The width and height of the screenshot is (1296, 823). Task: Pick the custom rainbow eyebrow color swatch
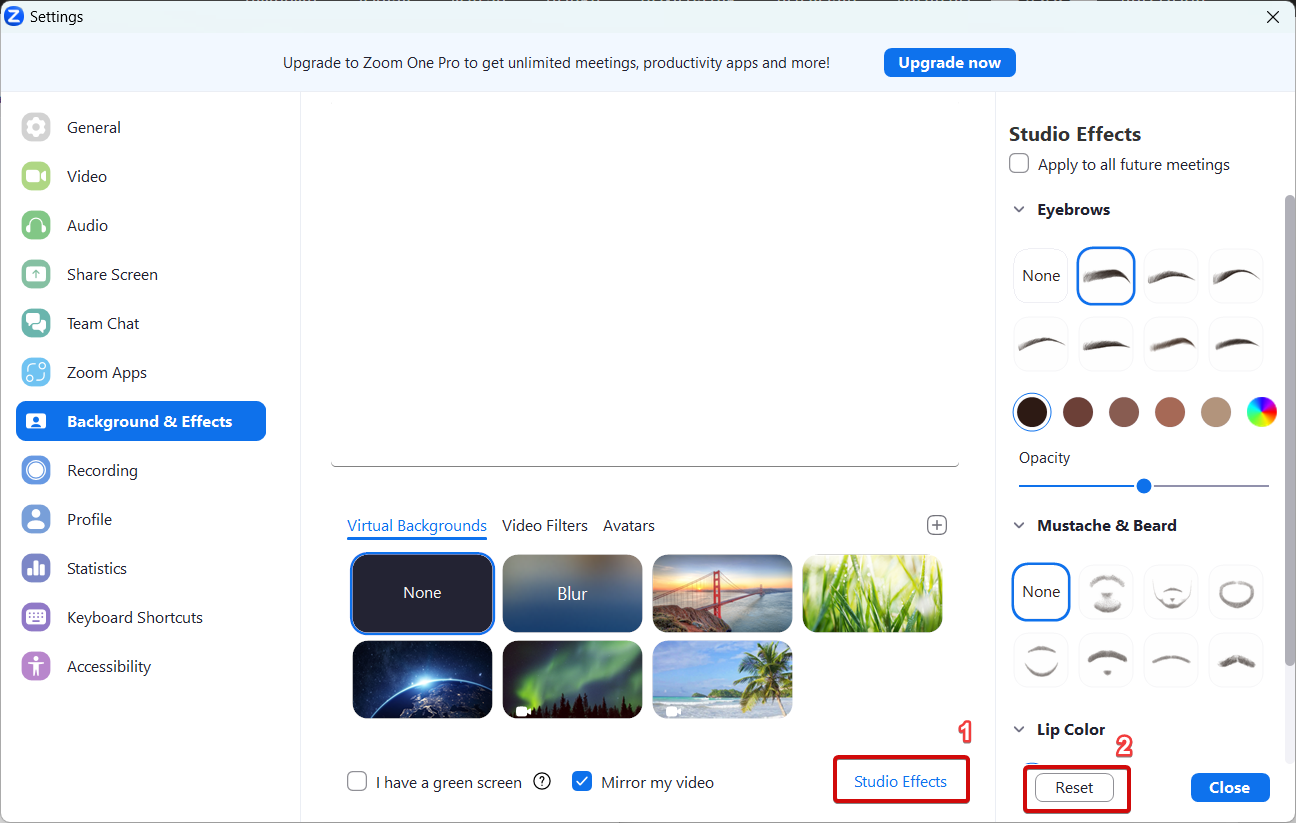[x=1261, y=411]
